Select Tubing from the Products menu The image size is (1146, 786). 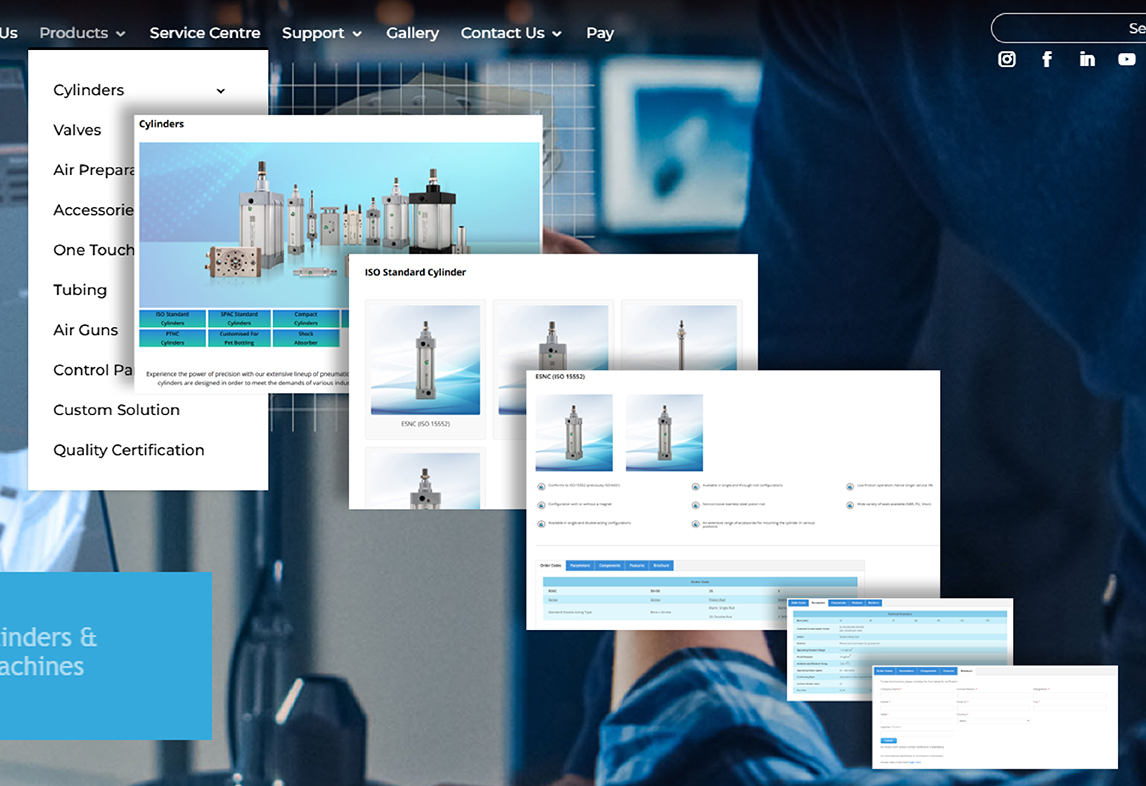pyautogui.click(x=80, y=290)
